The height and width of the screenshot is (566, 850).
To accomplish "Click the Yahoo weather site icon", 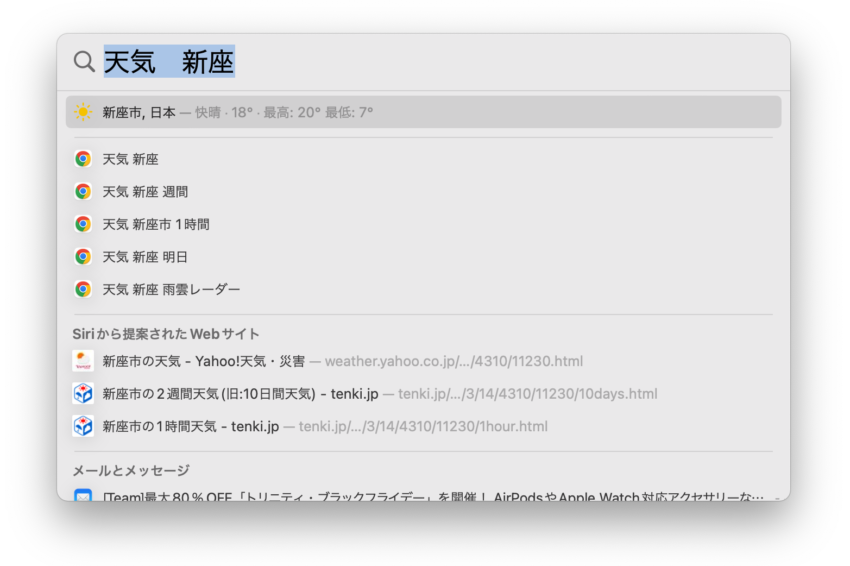I will 83,361.
